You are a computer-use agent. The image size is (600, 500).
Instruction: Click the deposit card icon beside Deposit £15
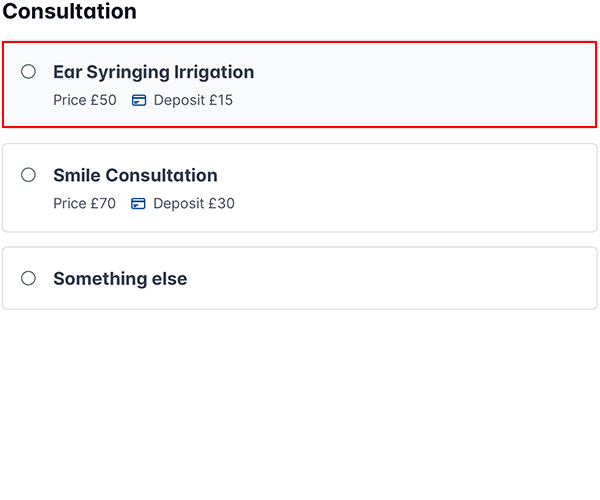(139, 100)
